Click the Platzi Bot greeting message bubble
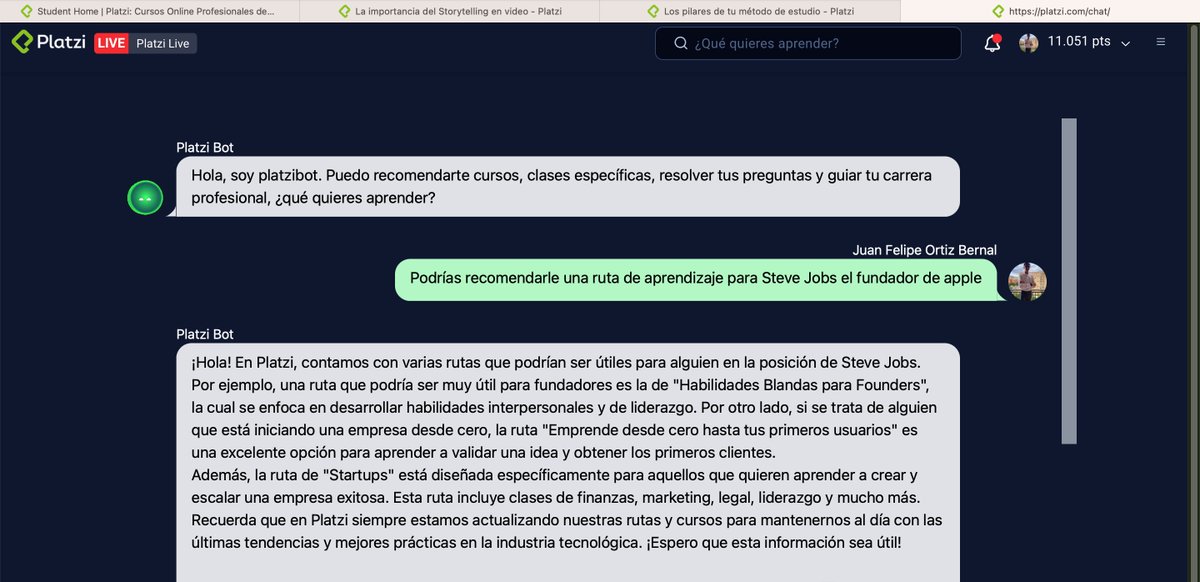1200x582 pixels. coord(568,187)
